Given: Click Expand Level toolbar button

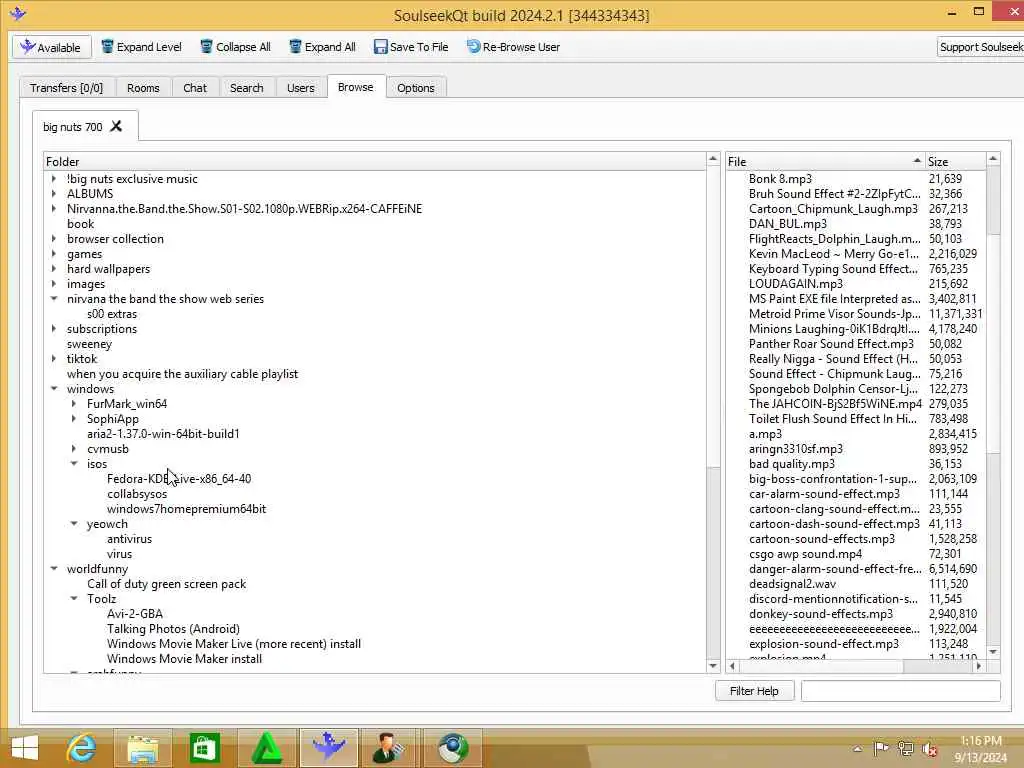Looking at the screenshot, I should tap(141, 47).
